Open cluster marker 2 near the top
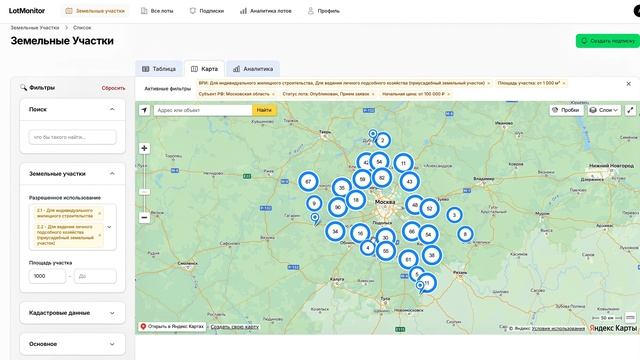 pyautogui.click(x=382, y=140)
